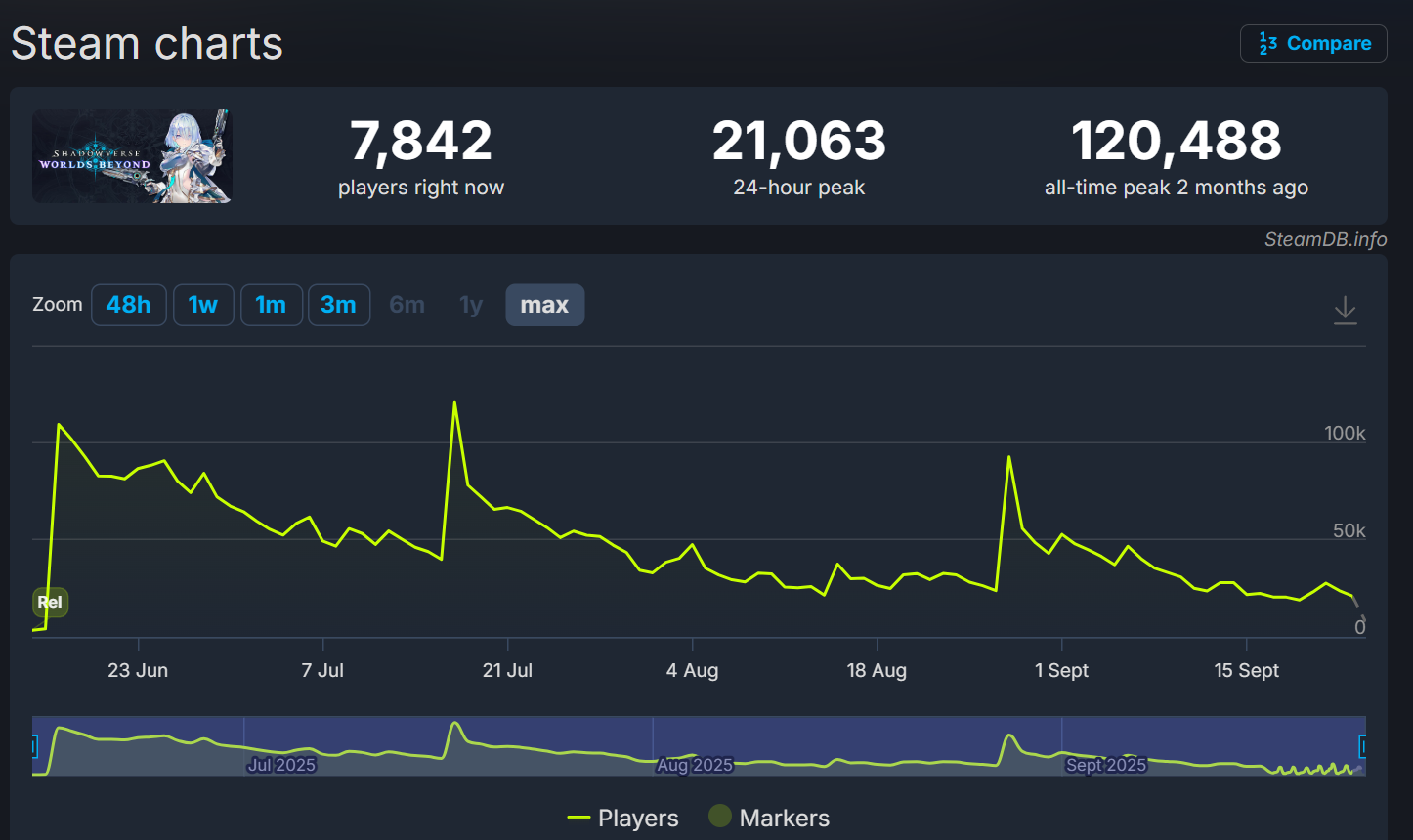The width and height of the screenshot is (1413, 840).
Task: Click the 50k y-axis label
Action: click(1349, 530)
